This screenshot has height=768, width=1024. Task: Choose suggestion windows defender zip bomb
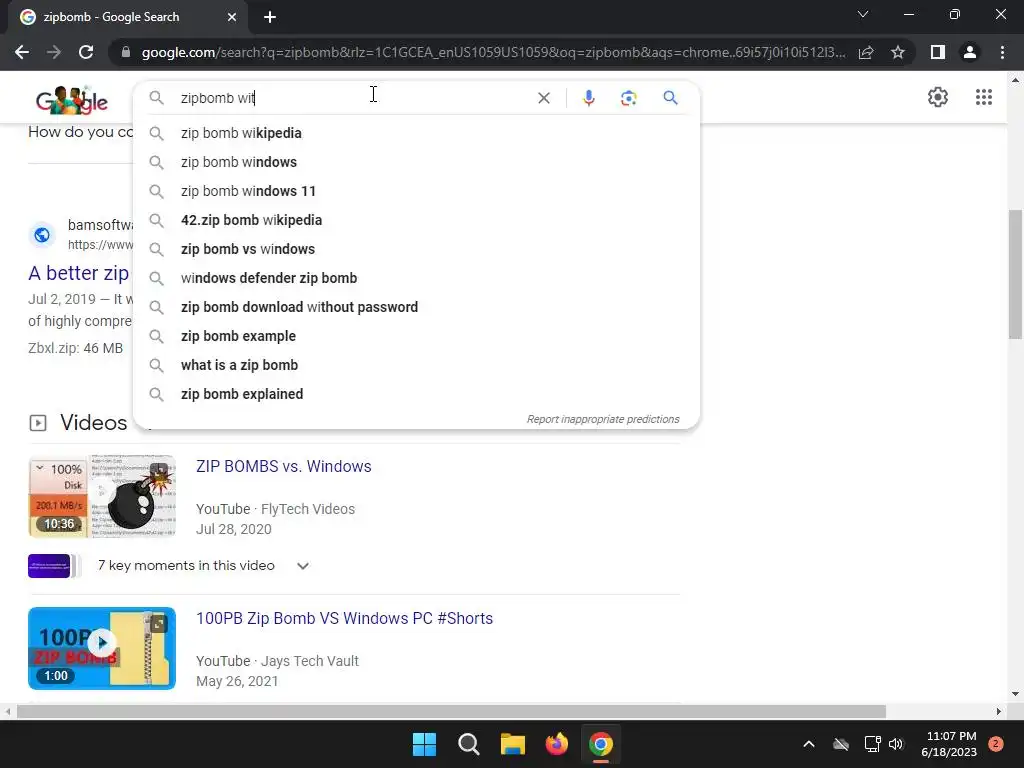(417, 278)
